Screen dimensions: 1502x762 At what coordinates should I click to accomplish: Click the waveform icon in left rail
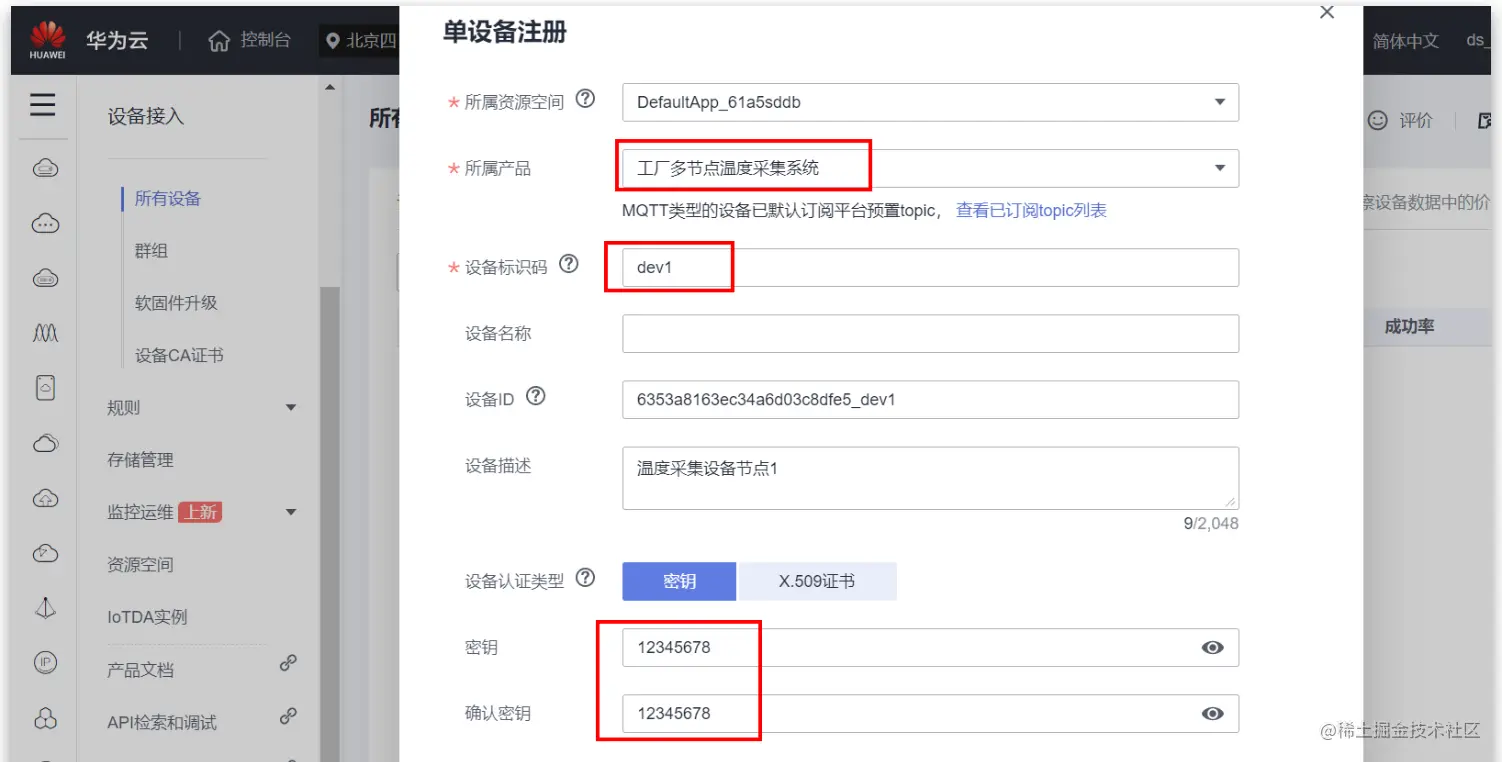tap(45, 334)
